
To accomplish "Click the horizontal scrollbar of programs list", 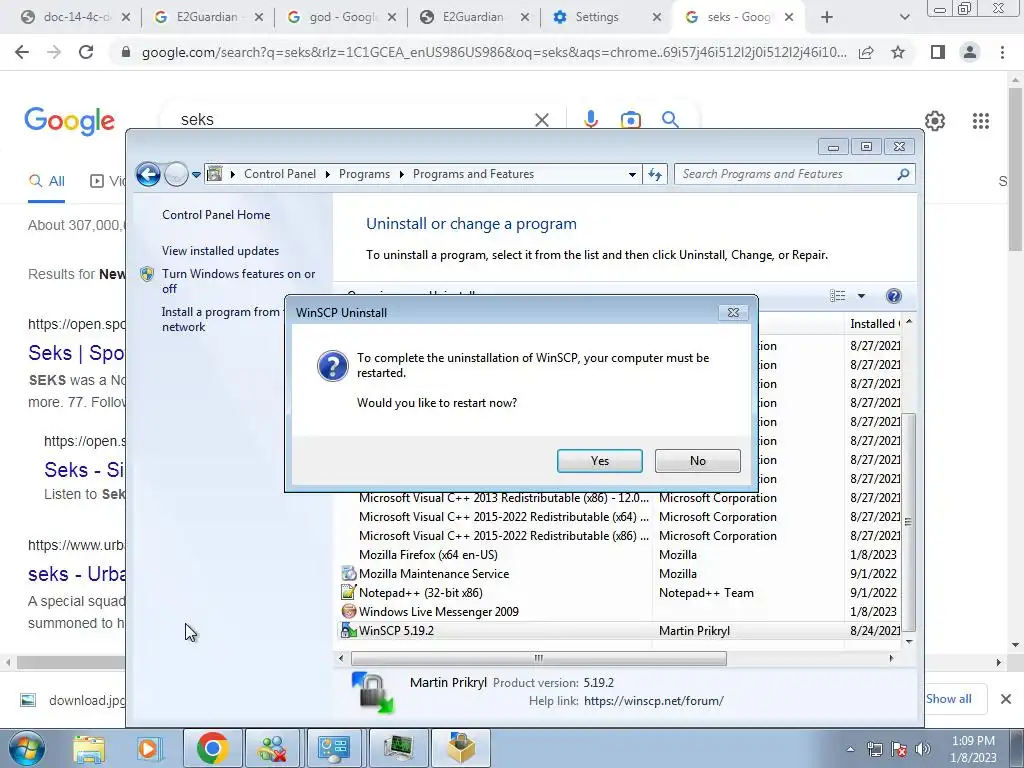I will point(539,658).
